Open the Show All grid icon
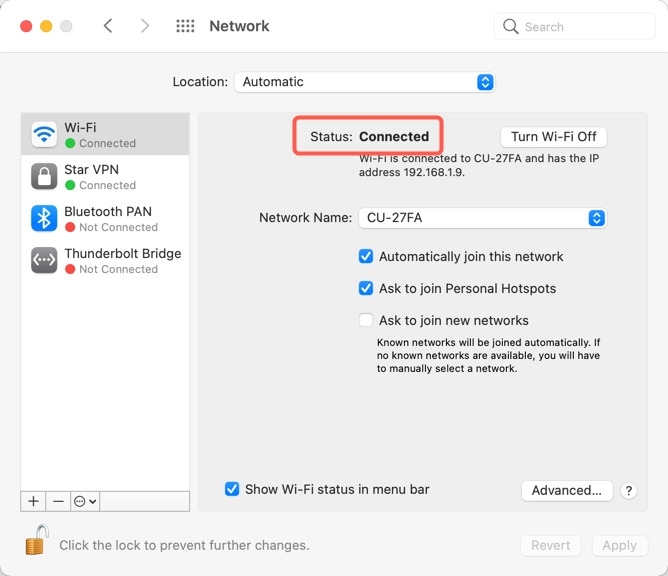668x576 pixels. [x=185, y=27]
